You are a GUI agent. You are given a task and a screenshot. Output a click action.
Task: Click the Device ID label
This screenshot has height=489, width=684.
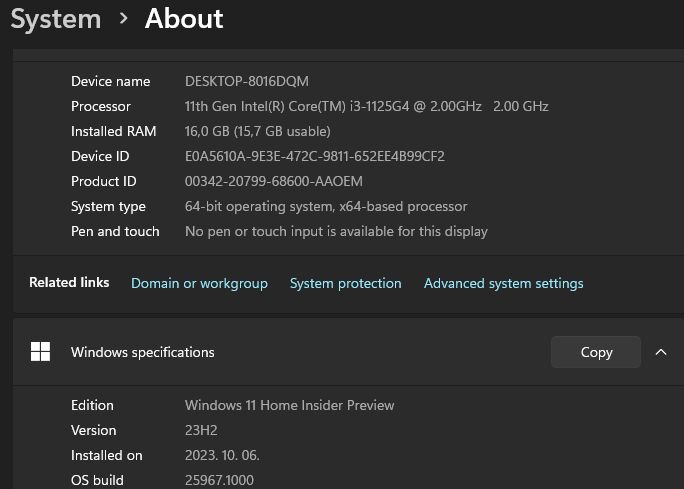coord(100,156)
